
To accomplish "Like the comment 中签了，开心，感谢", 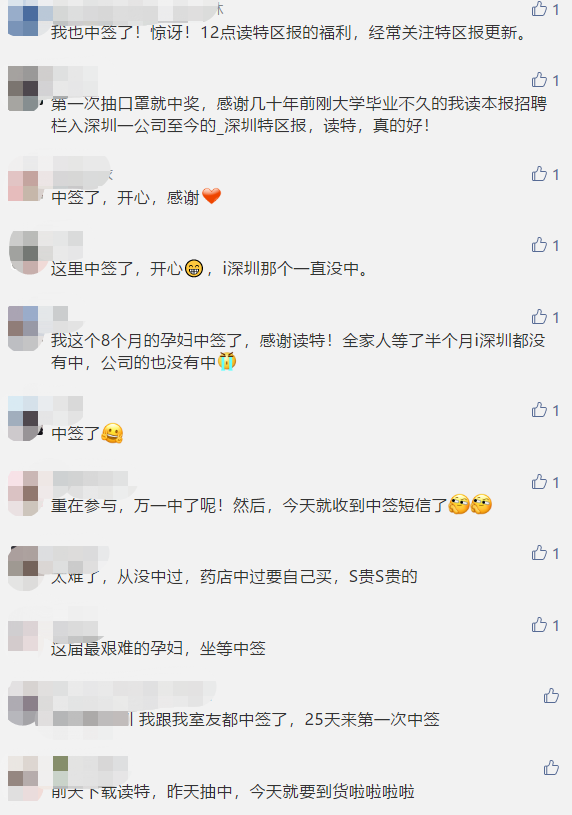I will click(x=539, y=174).
